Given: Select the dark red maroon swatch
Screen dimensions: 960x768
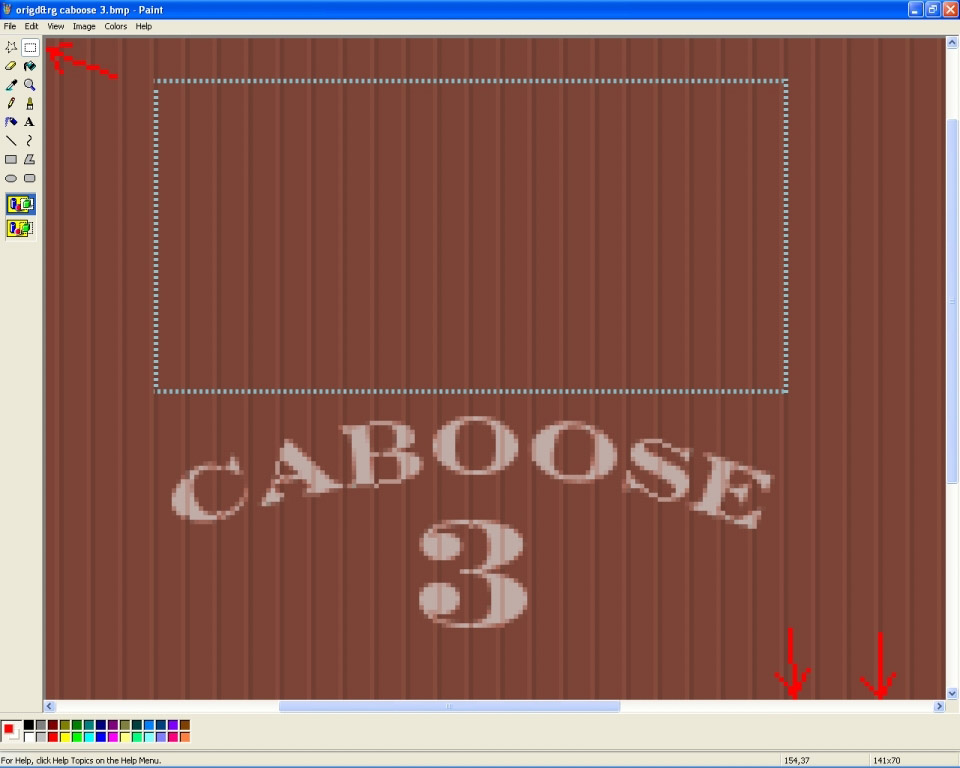Looking at the screenshot, I should pos(53,725).
